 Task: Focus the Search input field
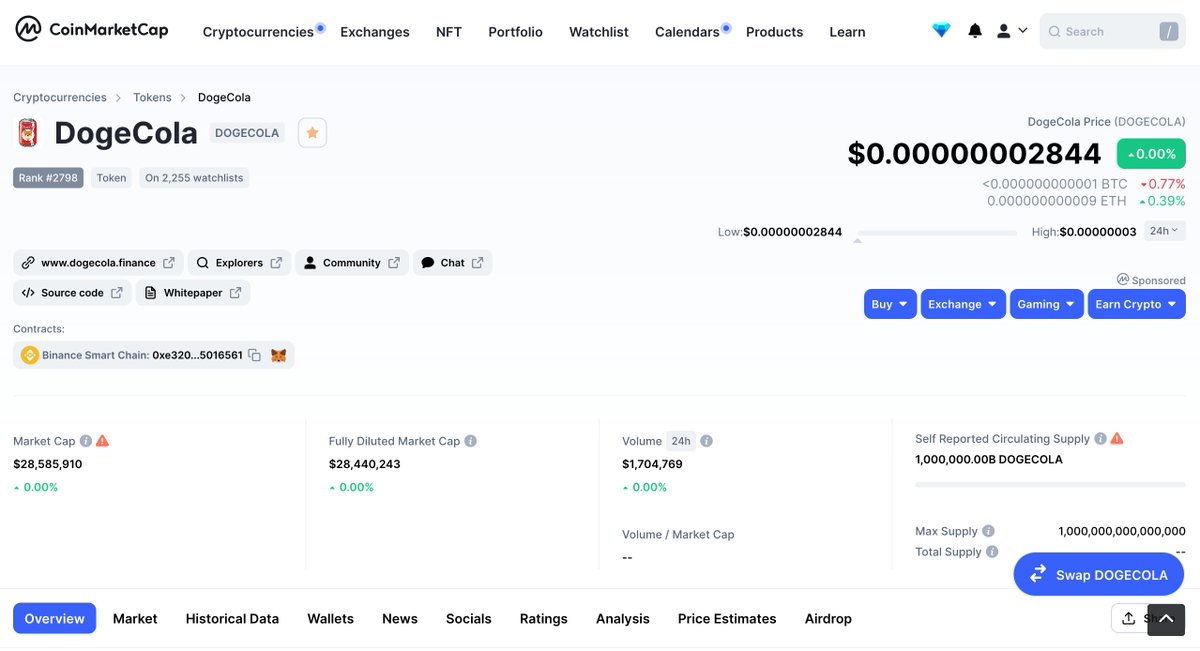point(1112,32)
